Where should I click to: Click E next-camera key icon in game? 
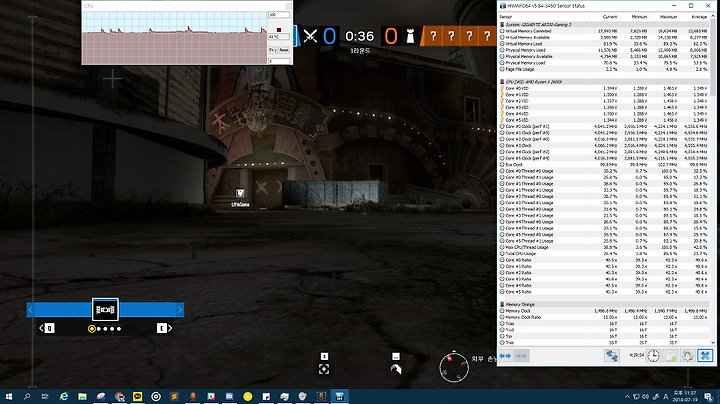point(162,328)
